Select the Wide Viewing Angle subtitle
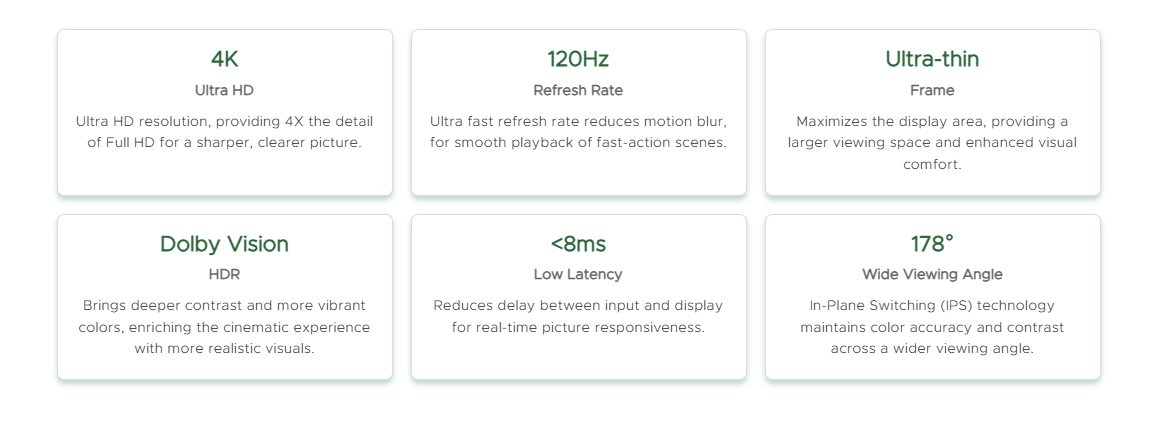Viewport: 1156px width, 424px height. (932, 274)
